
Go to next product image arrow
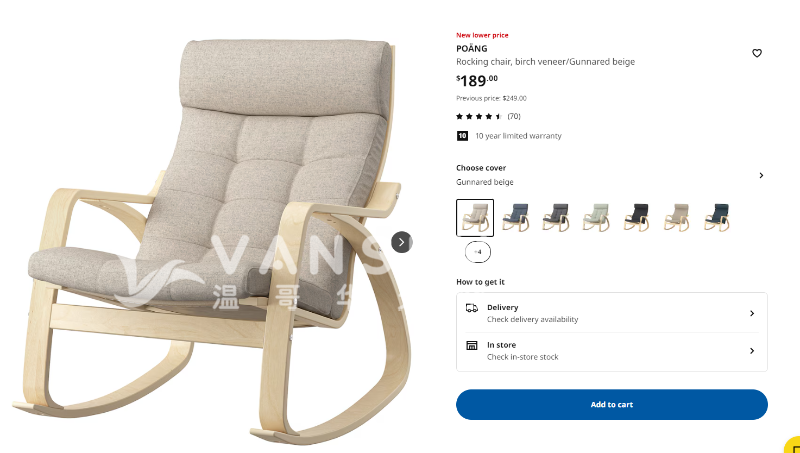[402, 242]
